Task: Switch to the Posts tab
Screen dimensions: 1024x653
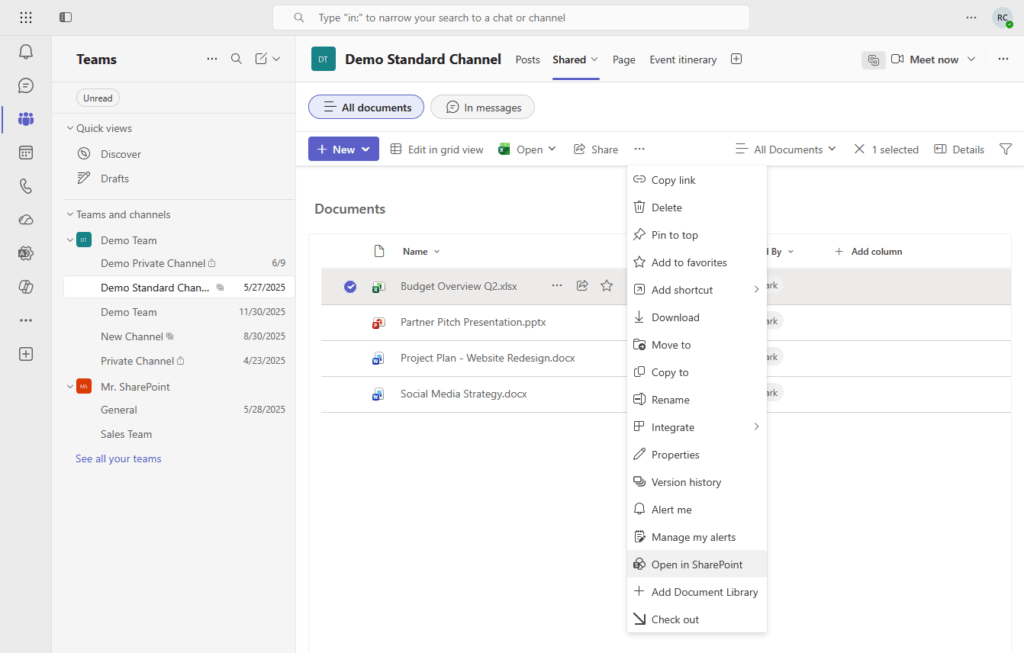Action: point(527,59)
